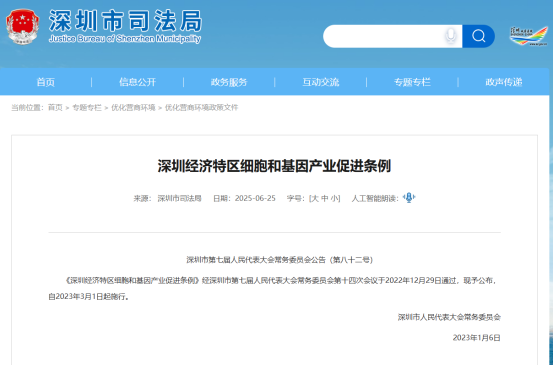The width and height of the screenshot is (554, 365).
Task: Click the signature 深圳市人民代表大会常务委员会
Action: pyautogui.click(x=449, y=317)
